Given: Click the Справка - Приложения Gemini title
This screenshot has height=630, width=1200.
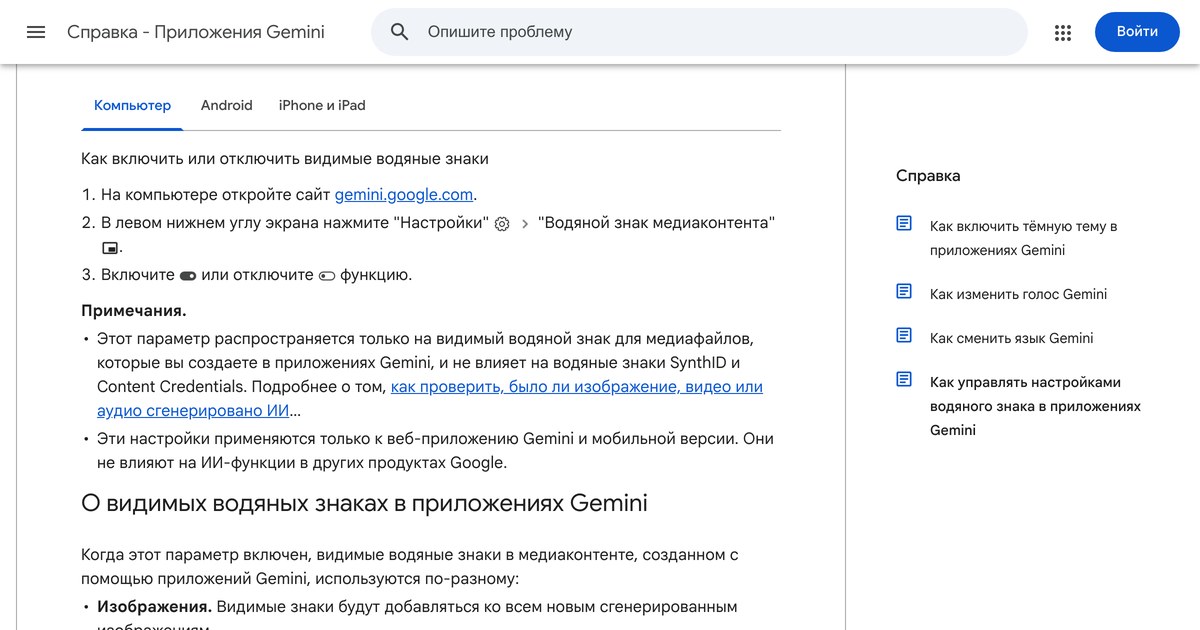Looking at the screenshot, I should 196,32.
